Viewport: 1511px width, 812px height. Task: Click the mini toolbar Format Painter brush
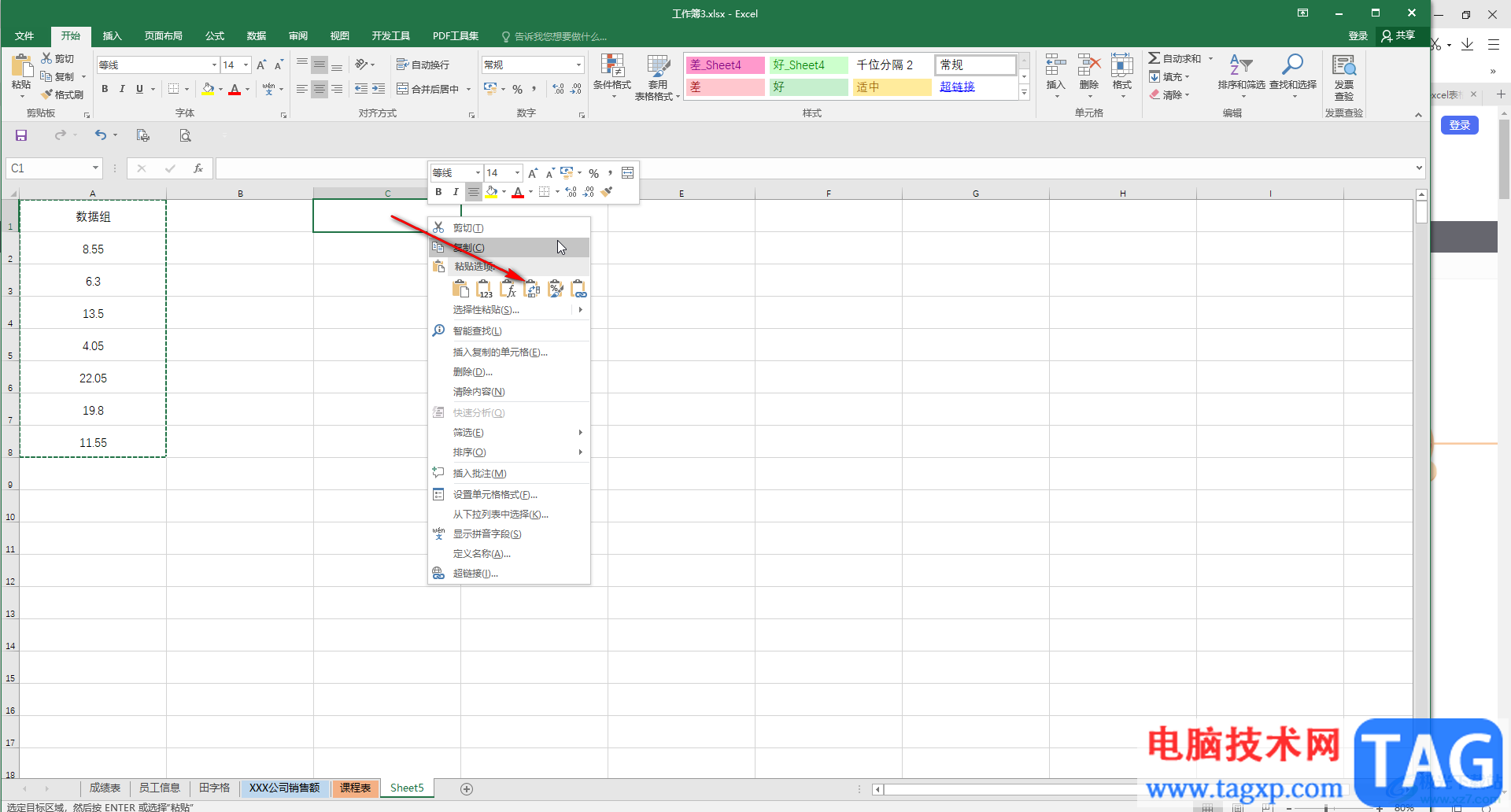pos(607,191)
